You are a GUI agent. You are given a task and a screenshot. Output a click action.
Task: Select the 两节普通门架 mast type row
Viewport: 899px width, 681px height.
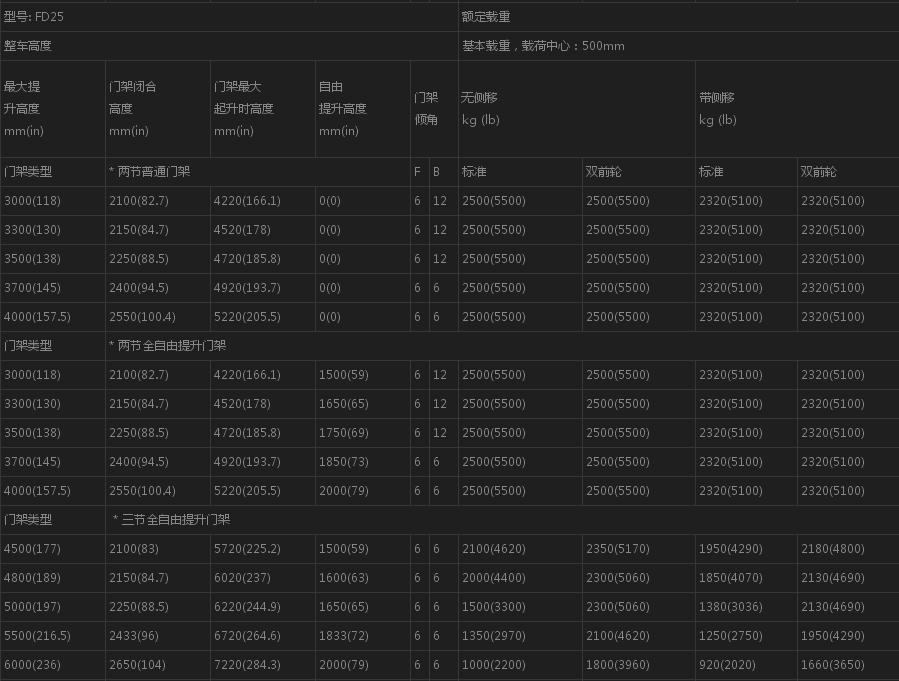click(x=154, y=172)
